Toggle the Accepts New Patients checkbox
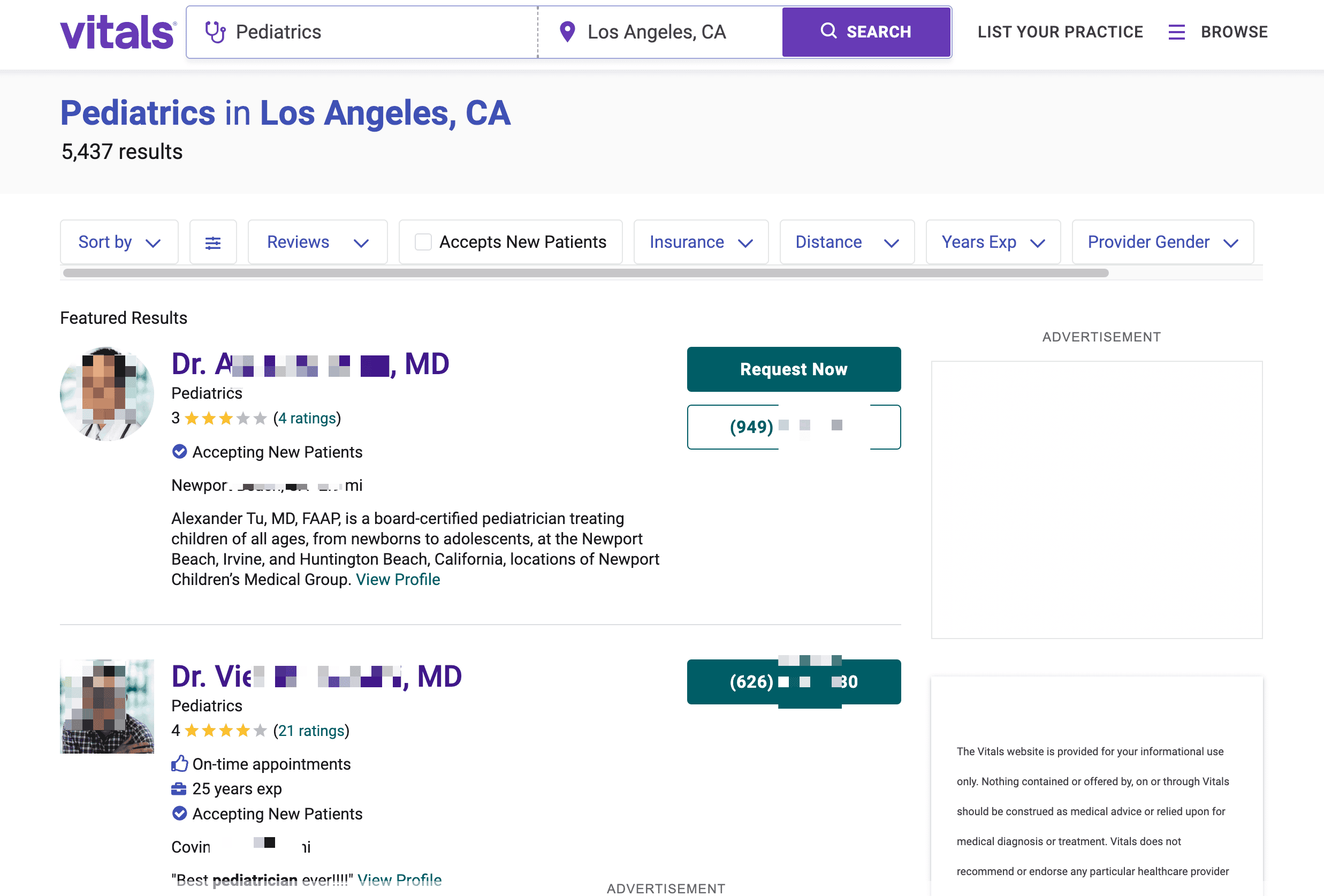Screen dimensions: 1324x896 tap(423, 242)
